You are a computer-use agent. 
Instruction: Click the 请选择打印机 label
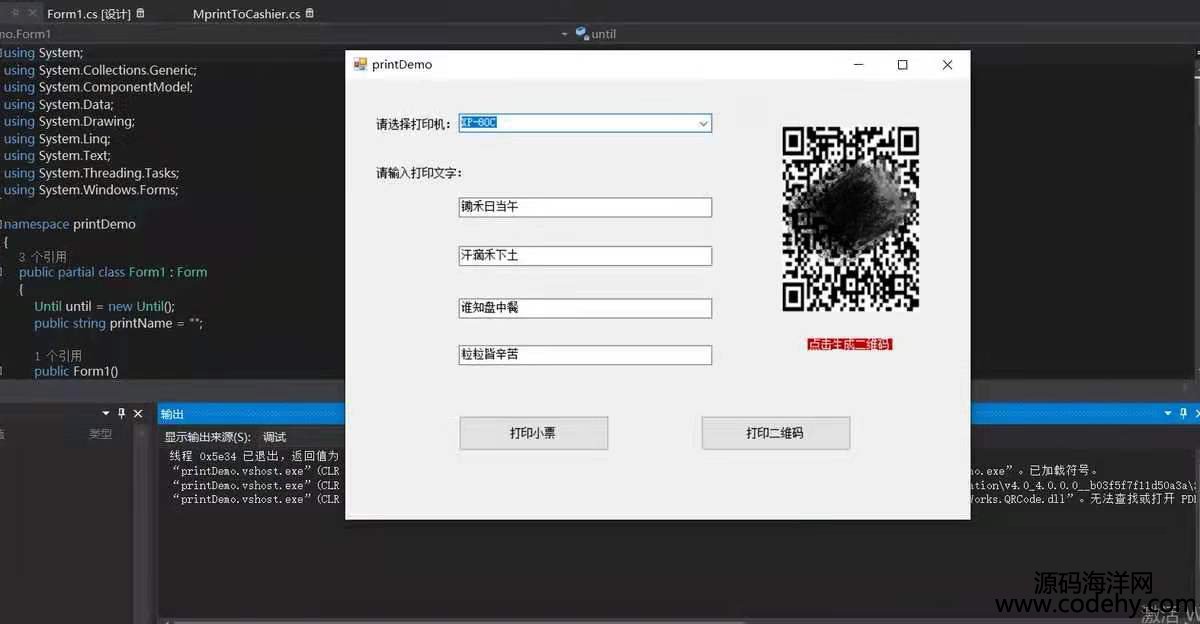tap(414, 124)
